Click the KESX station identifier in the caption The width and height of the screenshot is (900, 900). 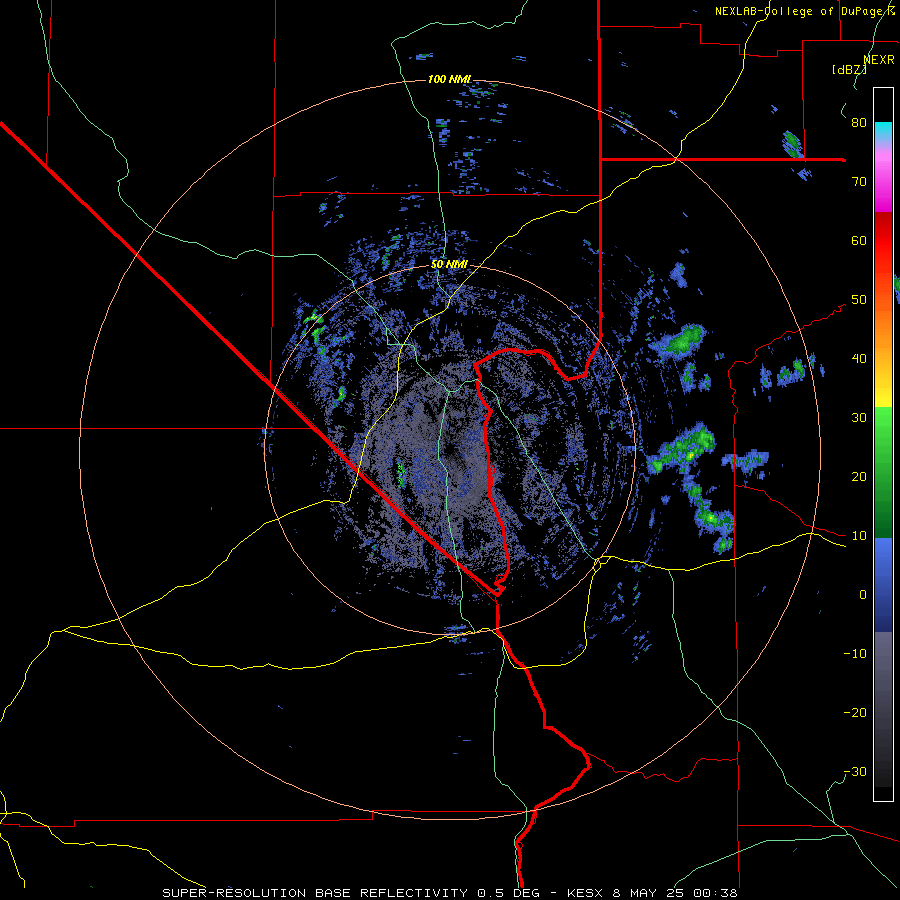coord(585,893)
